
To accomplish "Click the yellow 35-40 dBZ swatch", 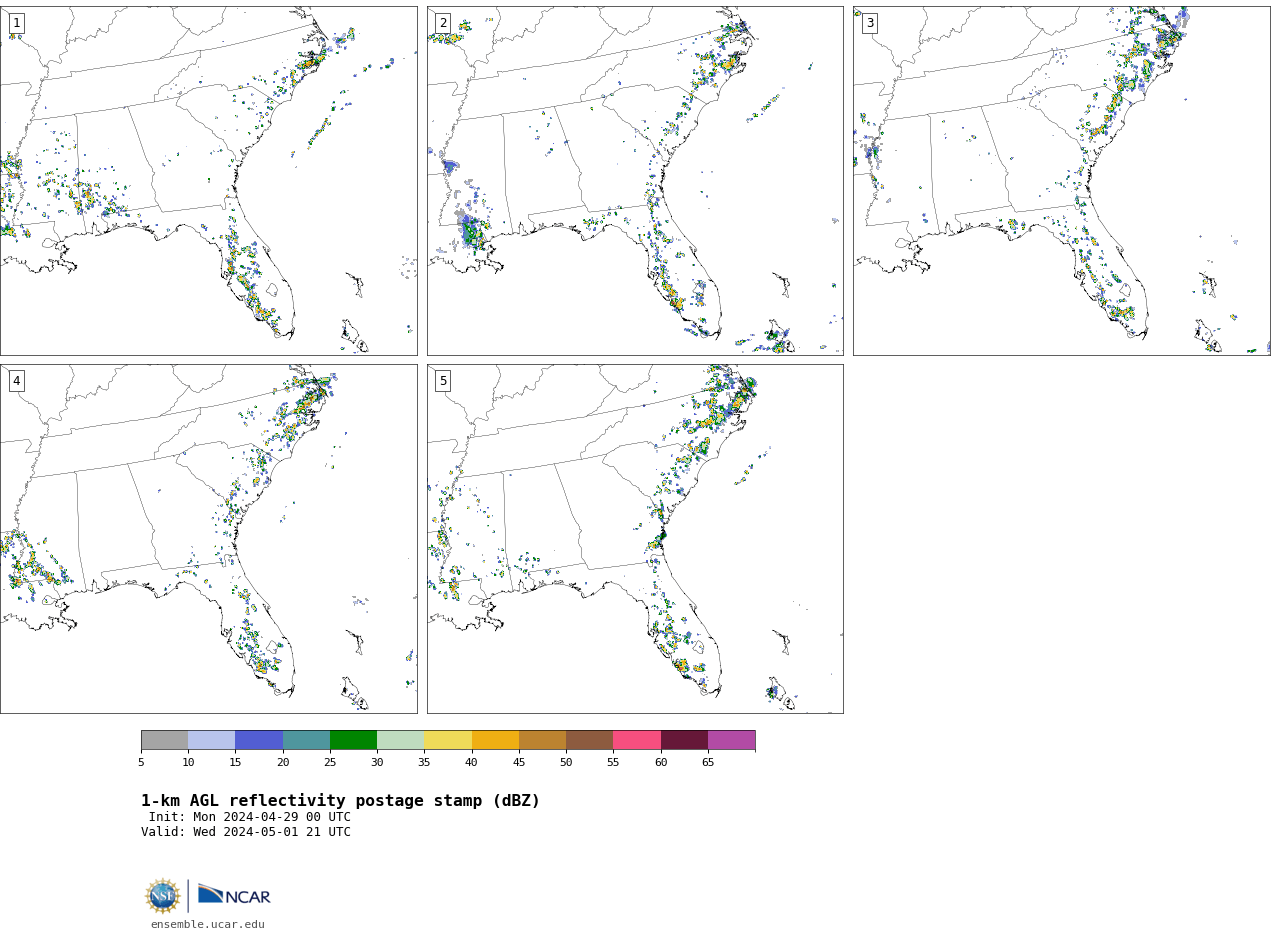I will tap(448, 740).
